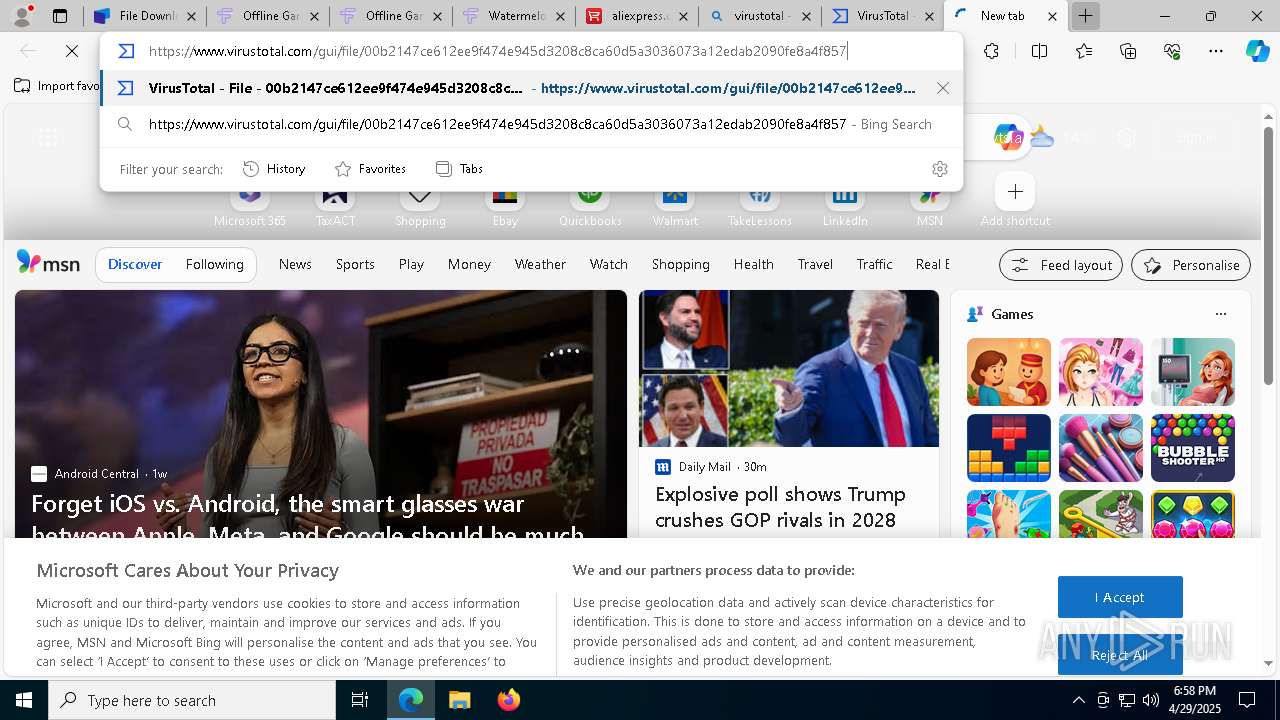
Task: Filter suggestions by Tabs
Action: [460, 169]
